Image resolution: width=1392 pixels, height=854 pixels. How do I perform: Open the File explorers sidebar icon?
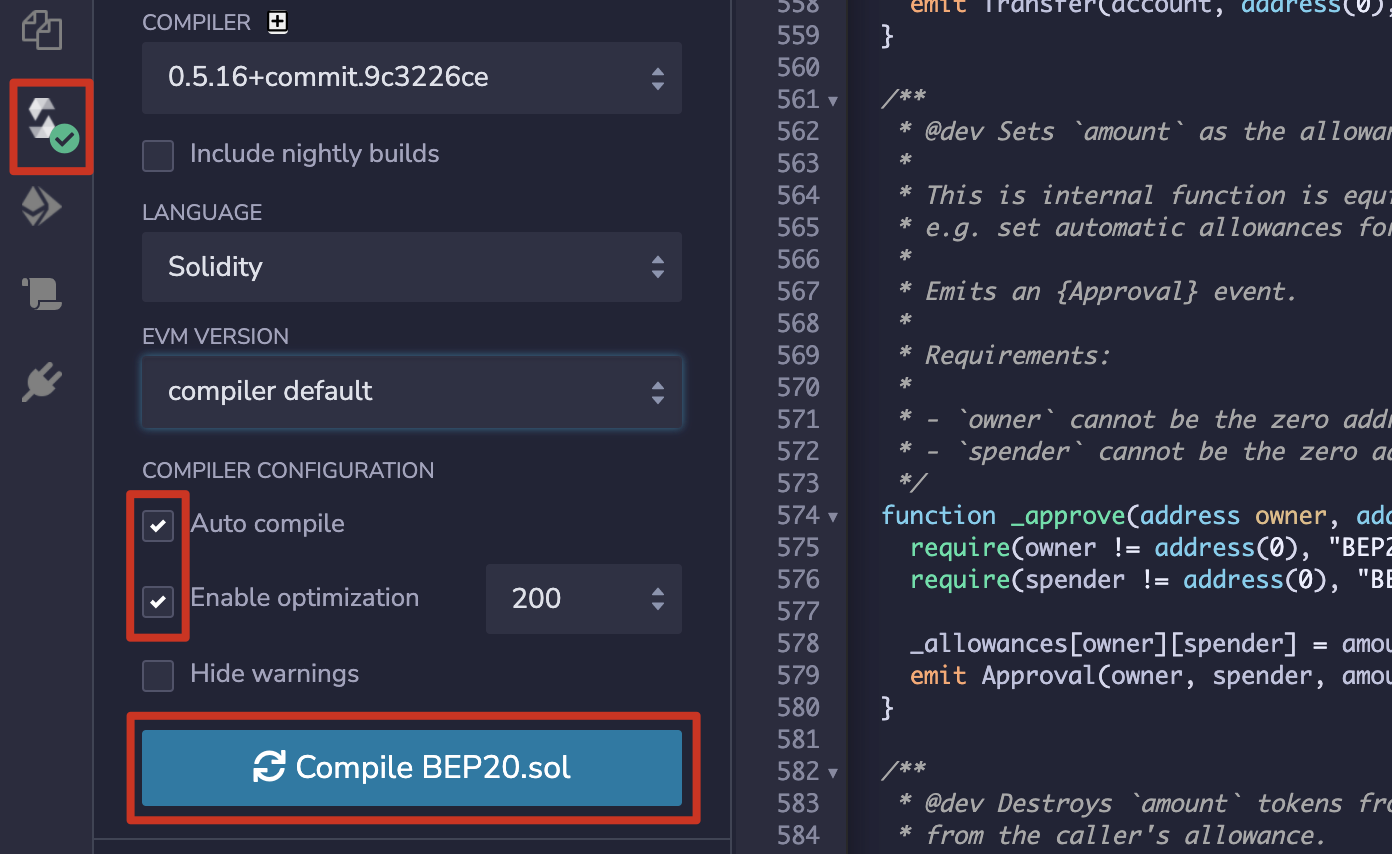(42, 30)
